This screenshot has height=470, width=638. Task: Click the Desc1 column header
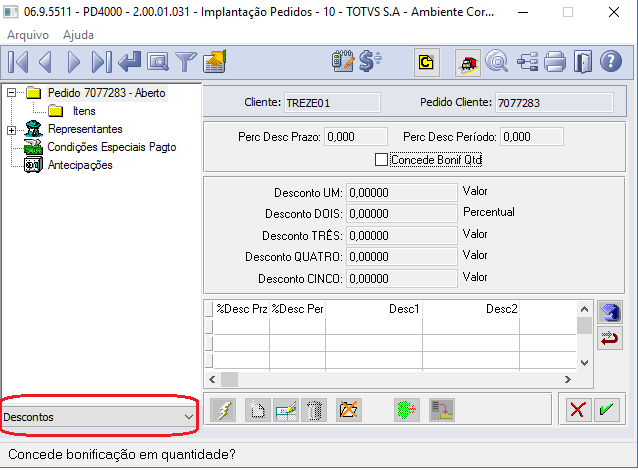pyautogui.click(x=374, y=309)
